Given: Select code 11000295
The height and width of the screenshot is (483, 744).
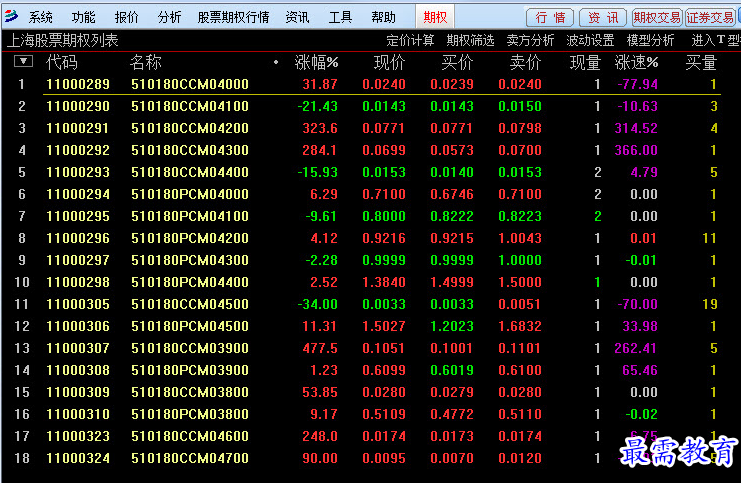Looking at the screenshot, I should click(x=78, y=216).
